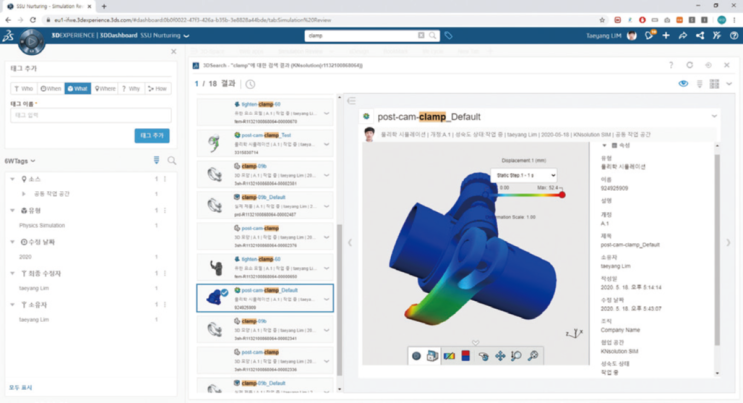Select the pan move tool
Image resolution: width=743 pixels, height=403 pixels.
(500, 356)
